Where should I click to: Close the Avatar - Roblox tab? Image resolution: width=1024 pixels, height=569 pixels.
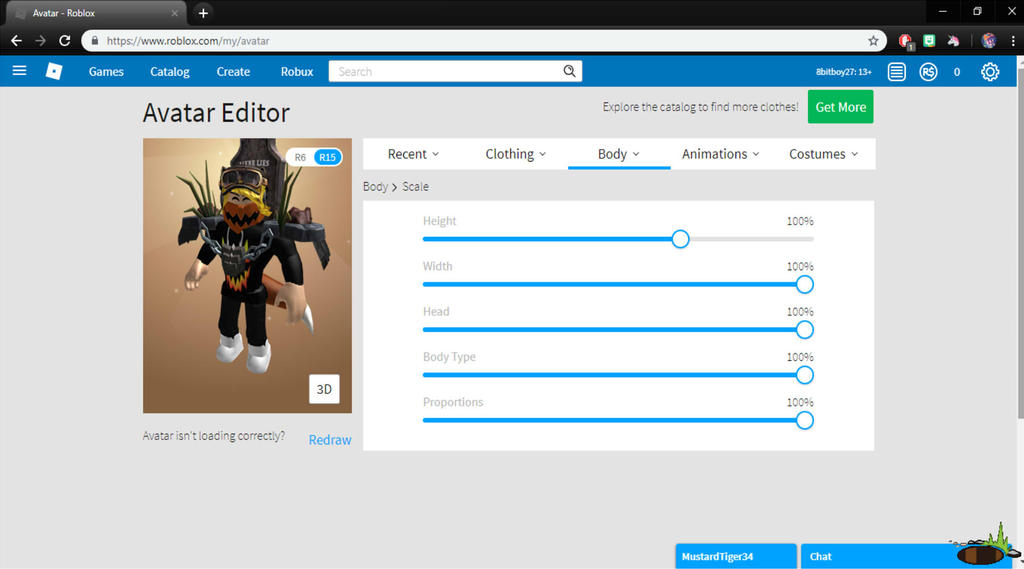coord(174,13)
